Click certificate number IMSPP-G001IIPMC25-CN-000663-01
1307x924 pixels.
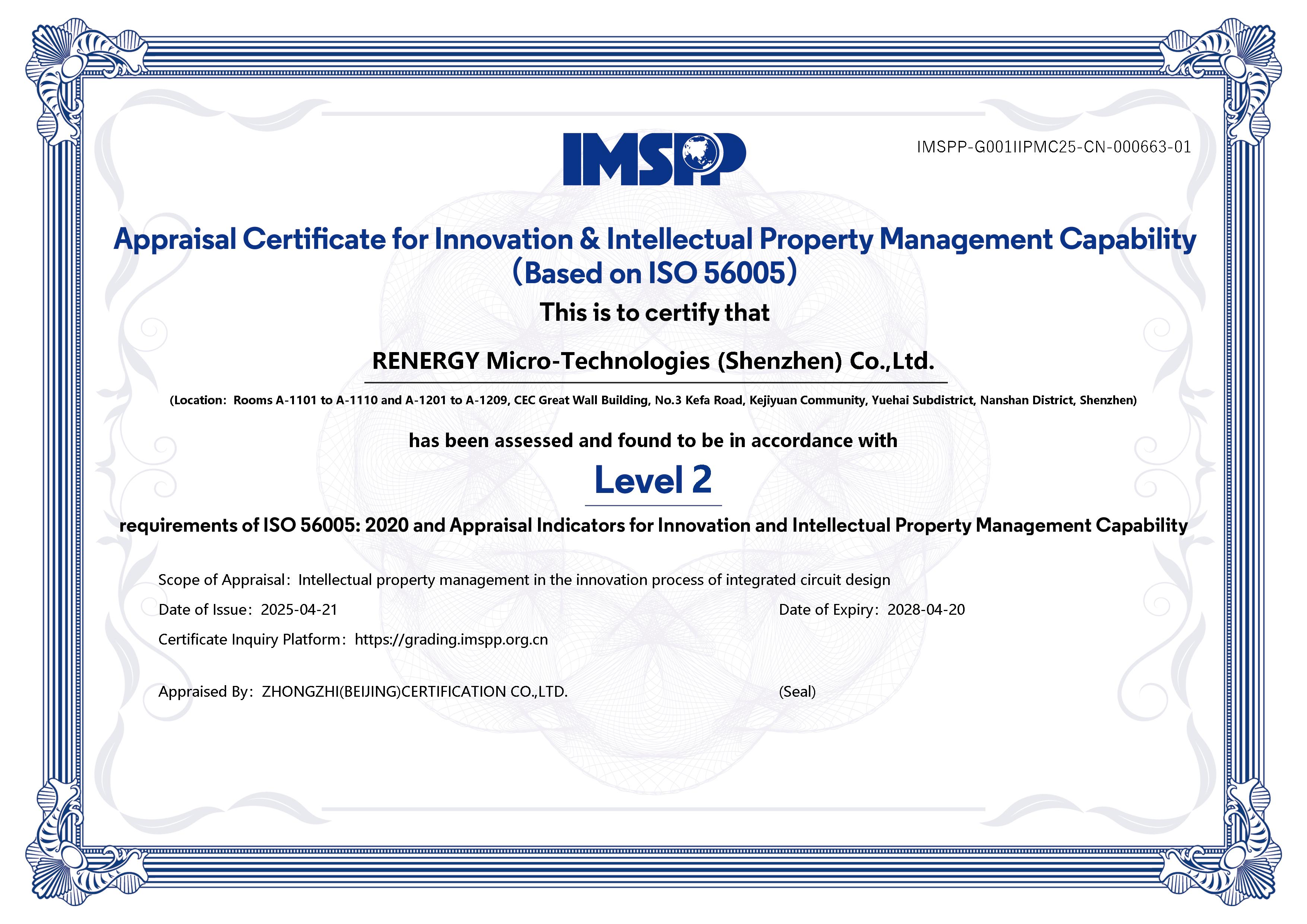click(x=1054, y=148)
